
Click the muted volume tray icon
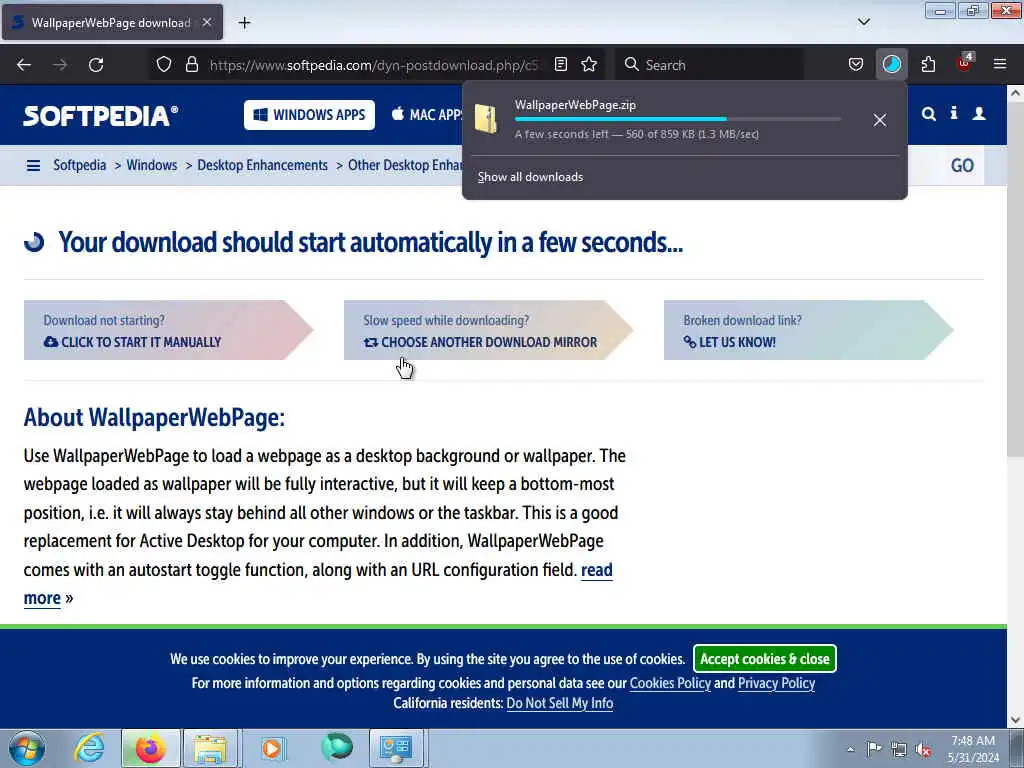click(923, 749)
